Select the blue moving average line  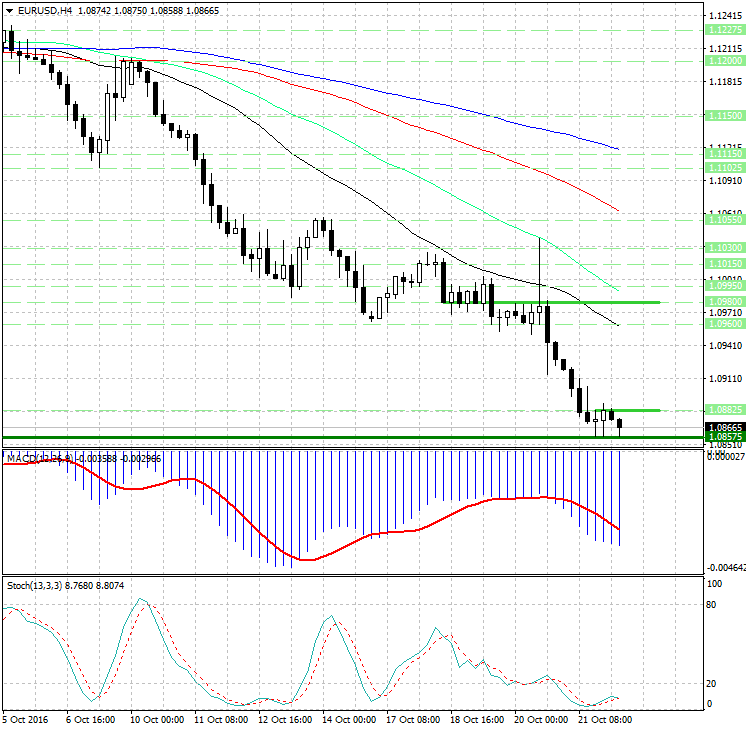(x=400, y=89)
